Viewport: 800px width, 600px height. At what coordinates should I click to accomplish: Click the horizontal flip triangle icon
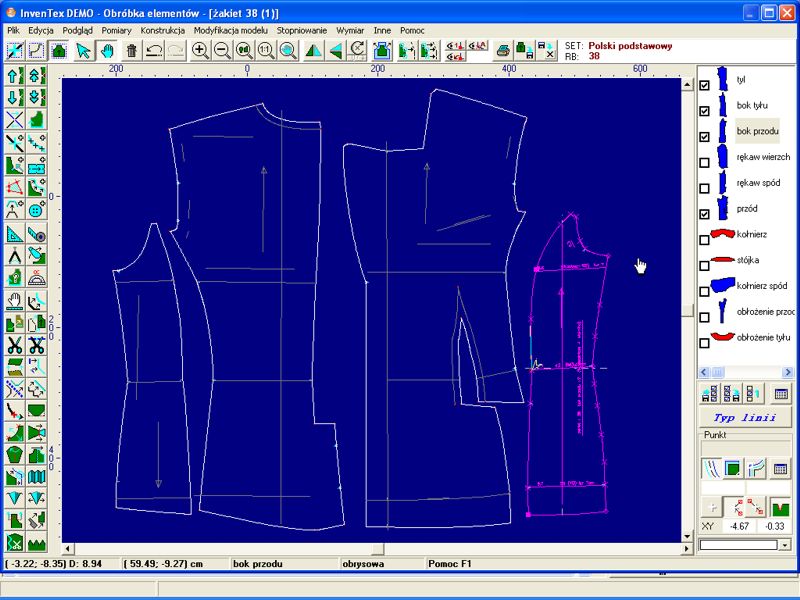pyautogui.click(x=335, y=51)
